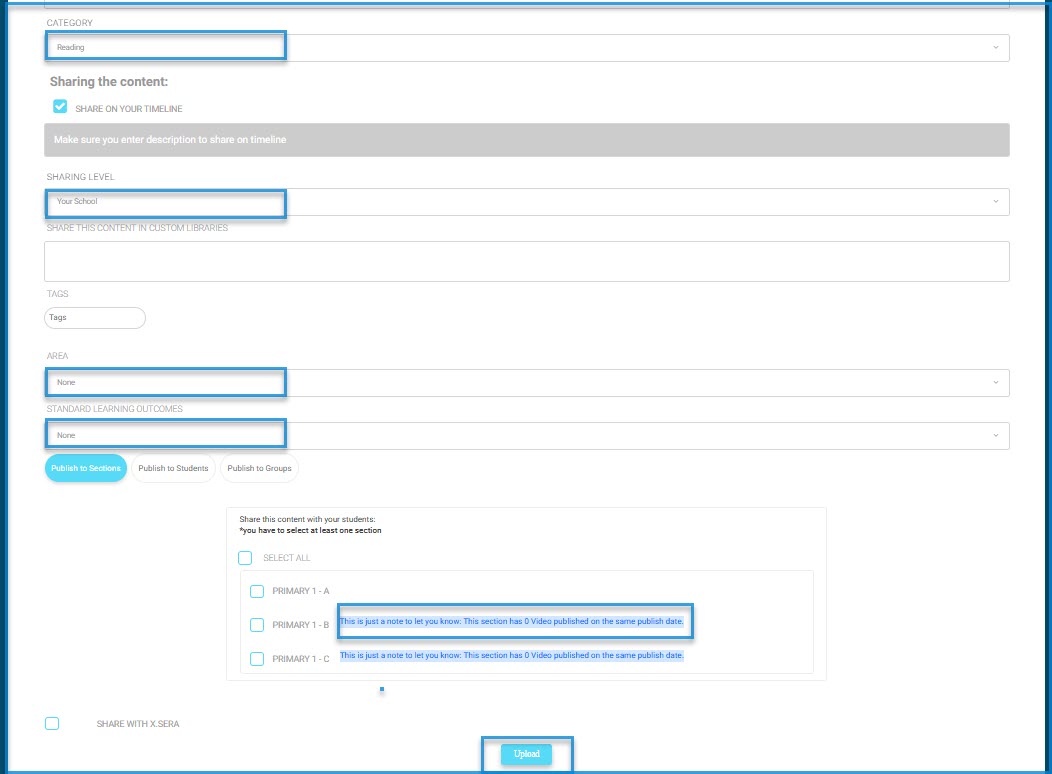
Task: Click the chevron arrow of the Category dropdown
Action: point(995,48)
